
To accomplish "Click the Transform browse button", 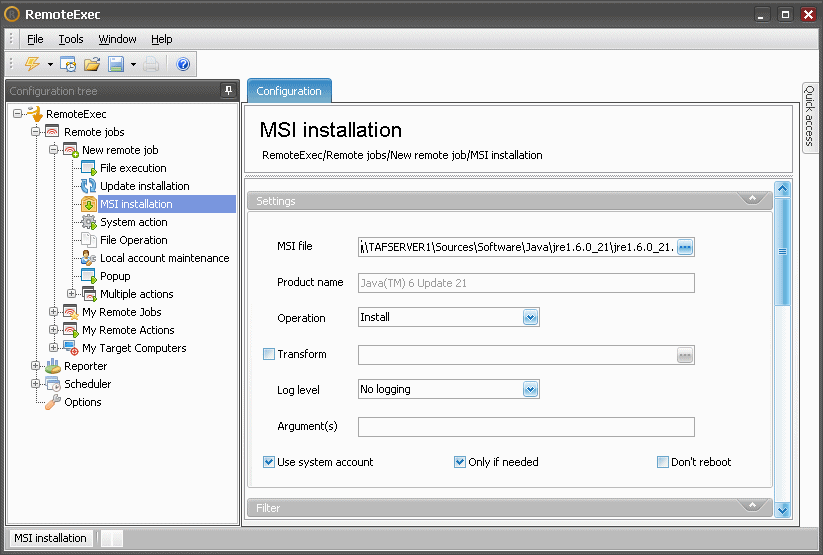I will 685,355.
